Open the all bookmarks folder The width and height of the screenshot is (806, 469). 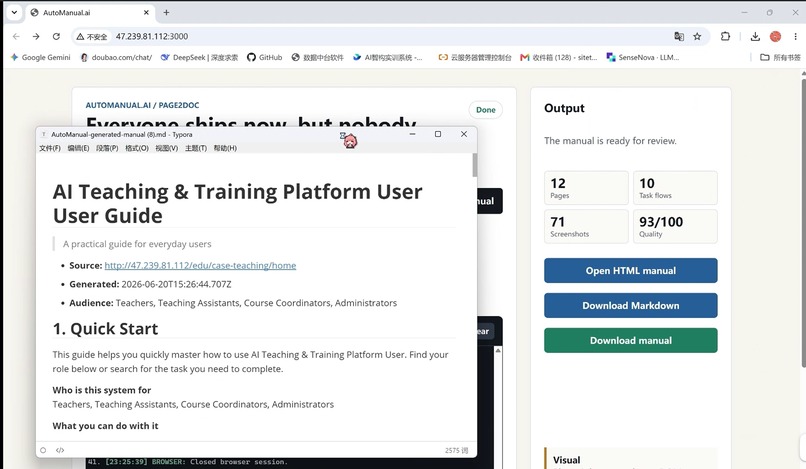(780, 58)
